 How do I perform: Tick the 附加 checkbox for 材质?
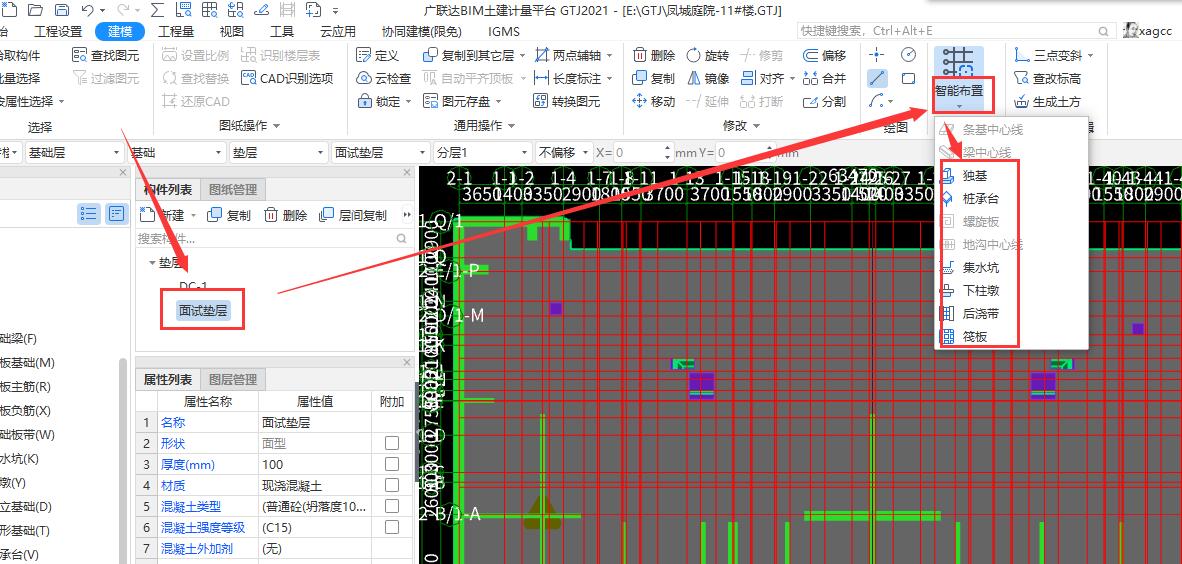point(392,485)
